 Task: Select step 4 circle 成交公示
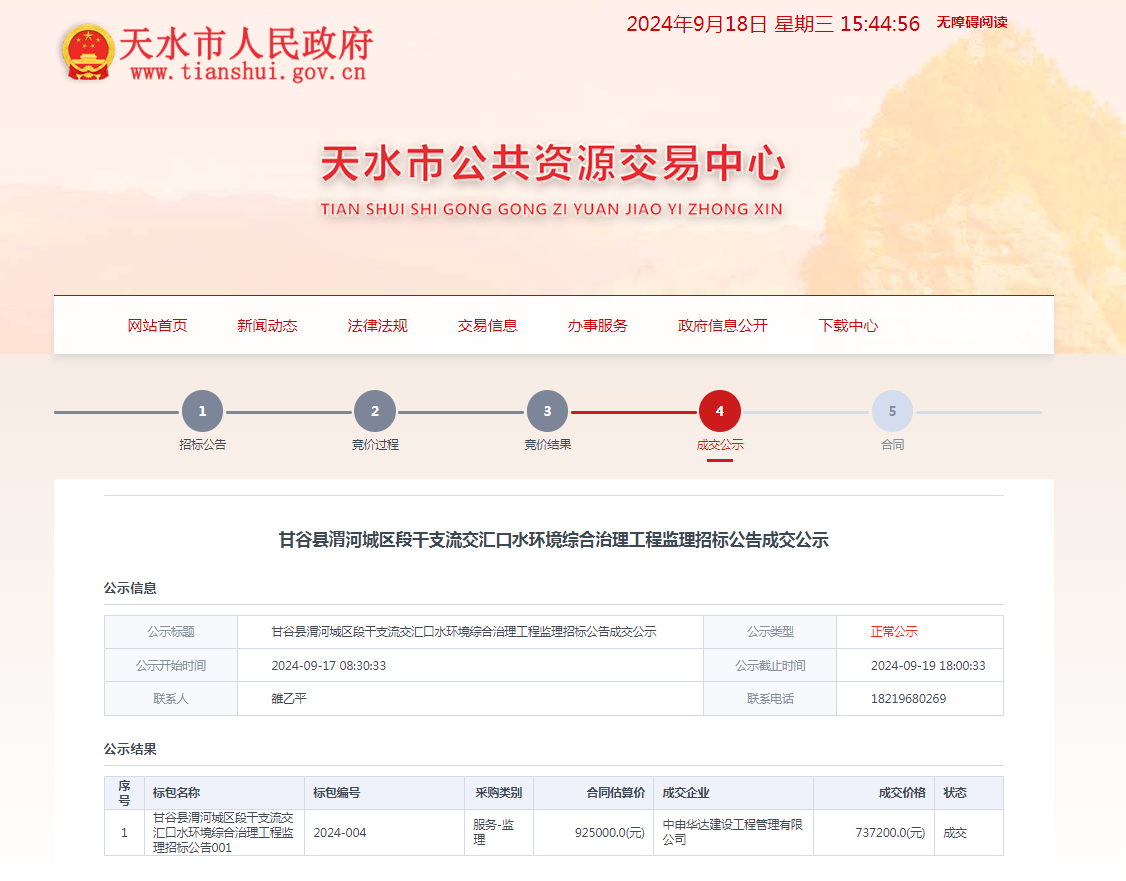tap(720, 411)
